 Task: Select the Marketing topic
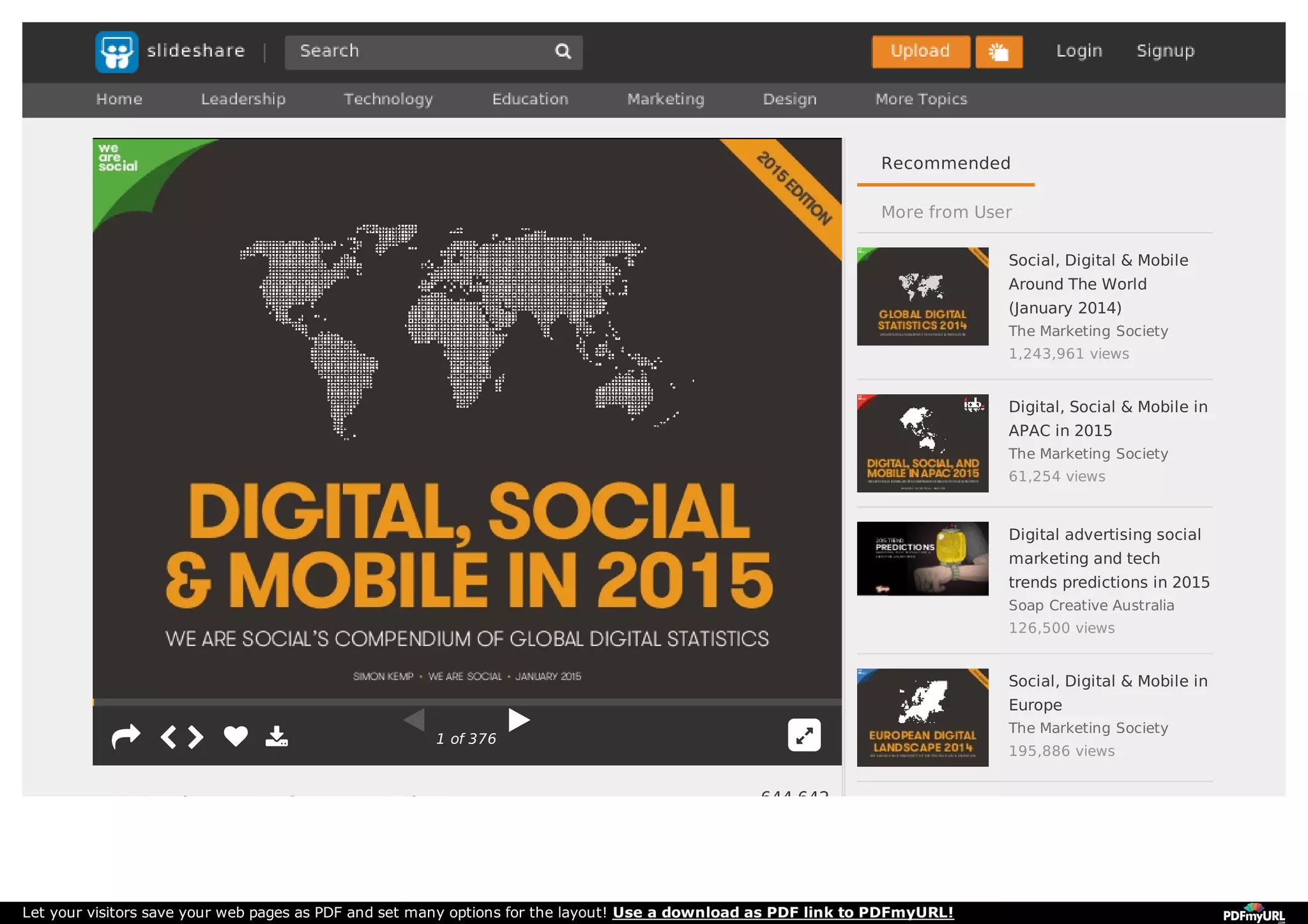point(666,100)
